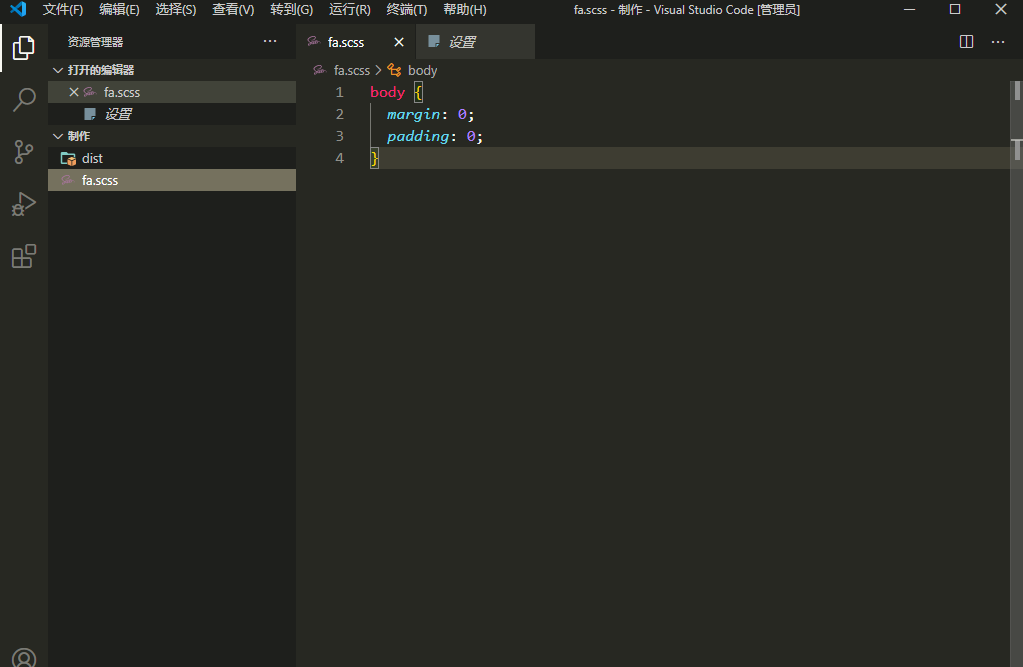
Task: Click the VS Code logo icon
Action: pos(18,9)
